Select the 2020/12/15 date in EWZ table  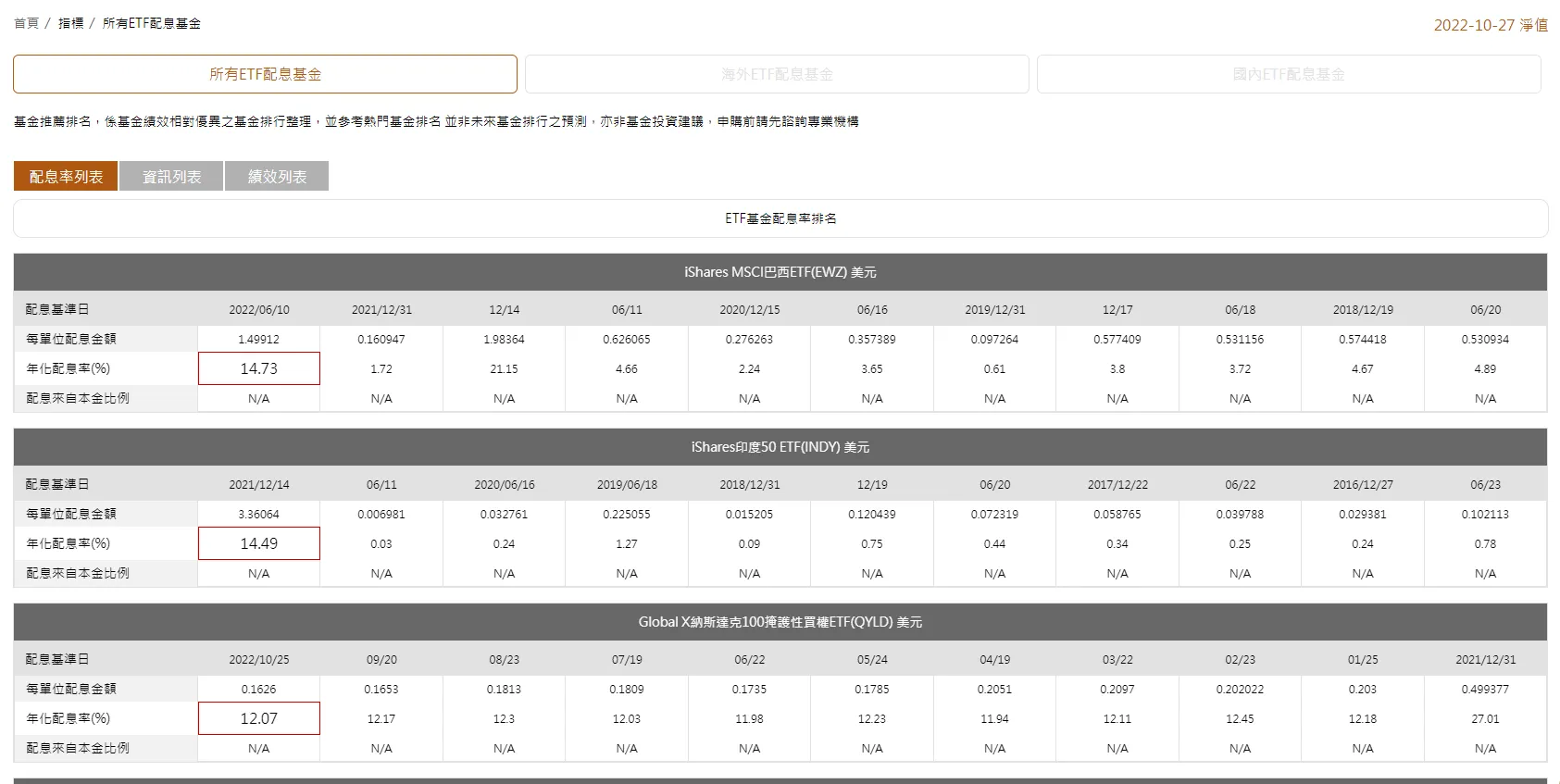tap(750, 310)
